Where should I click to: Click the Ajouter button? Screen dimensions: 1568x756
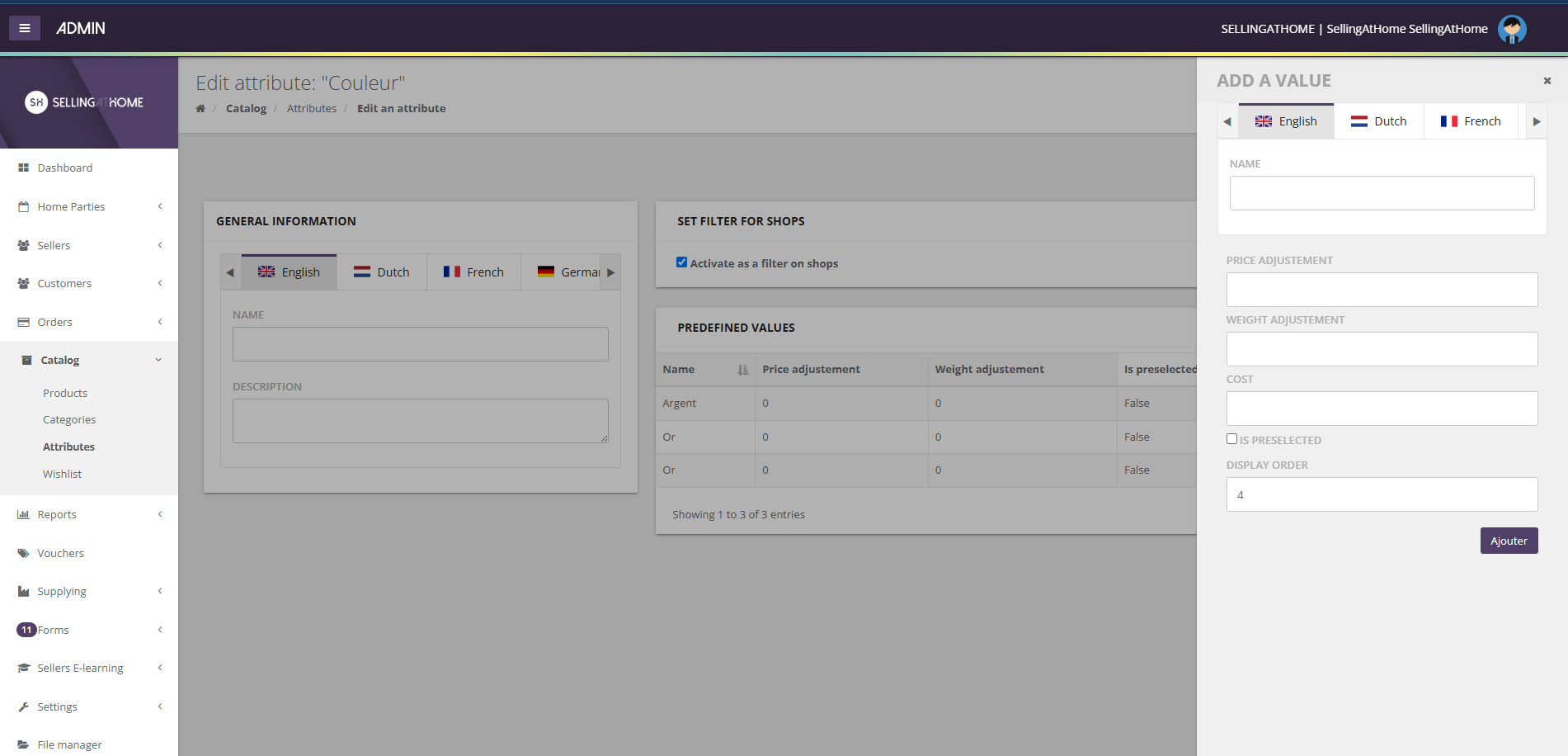1508,541
